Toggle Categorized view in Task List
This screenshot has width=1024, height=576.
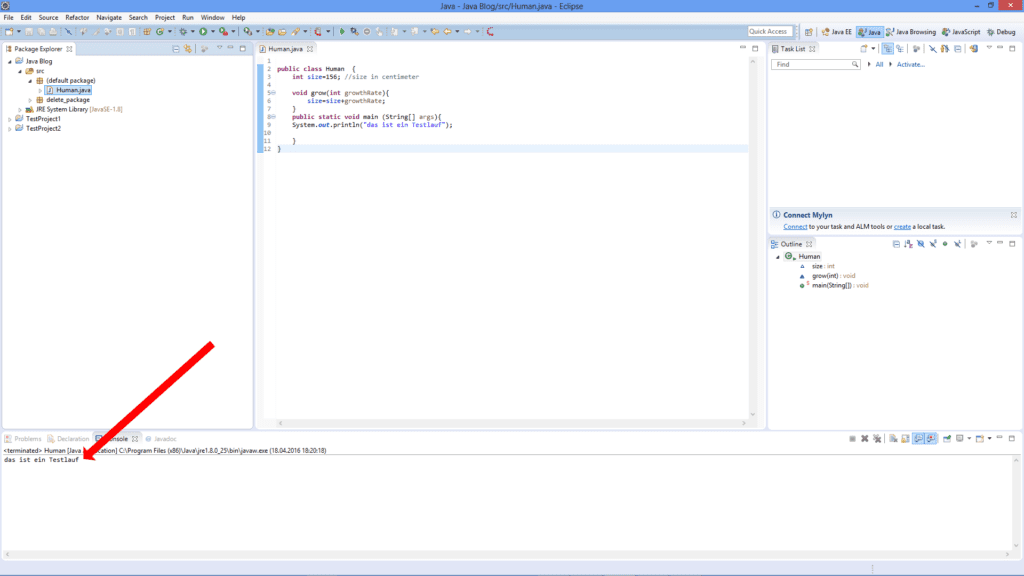(x=888, y=48)
